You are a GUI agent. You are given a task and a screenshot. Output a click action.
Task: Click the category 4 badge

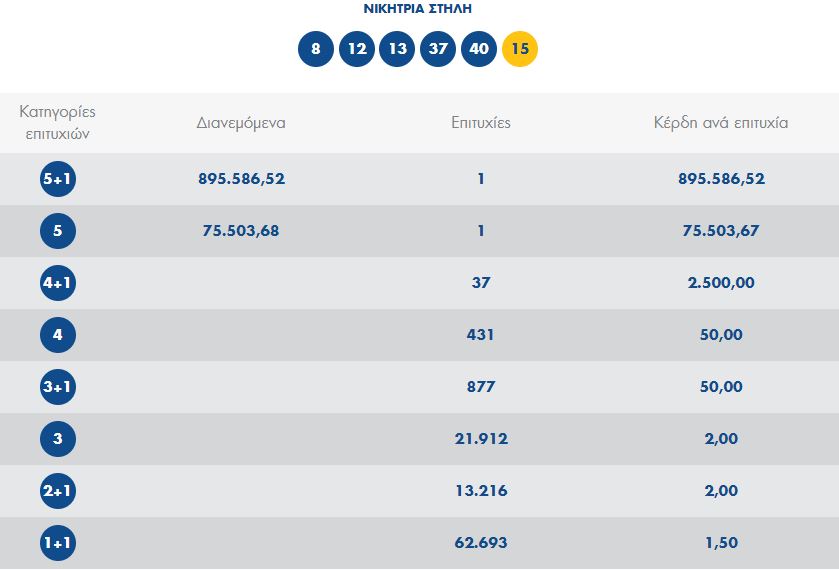pos(58,335)
